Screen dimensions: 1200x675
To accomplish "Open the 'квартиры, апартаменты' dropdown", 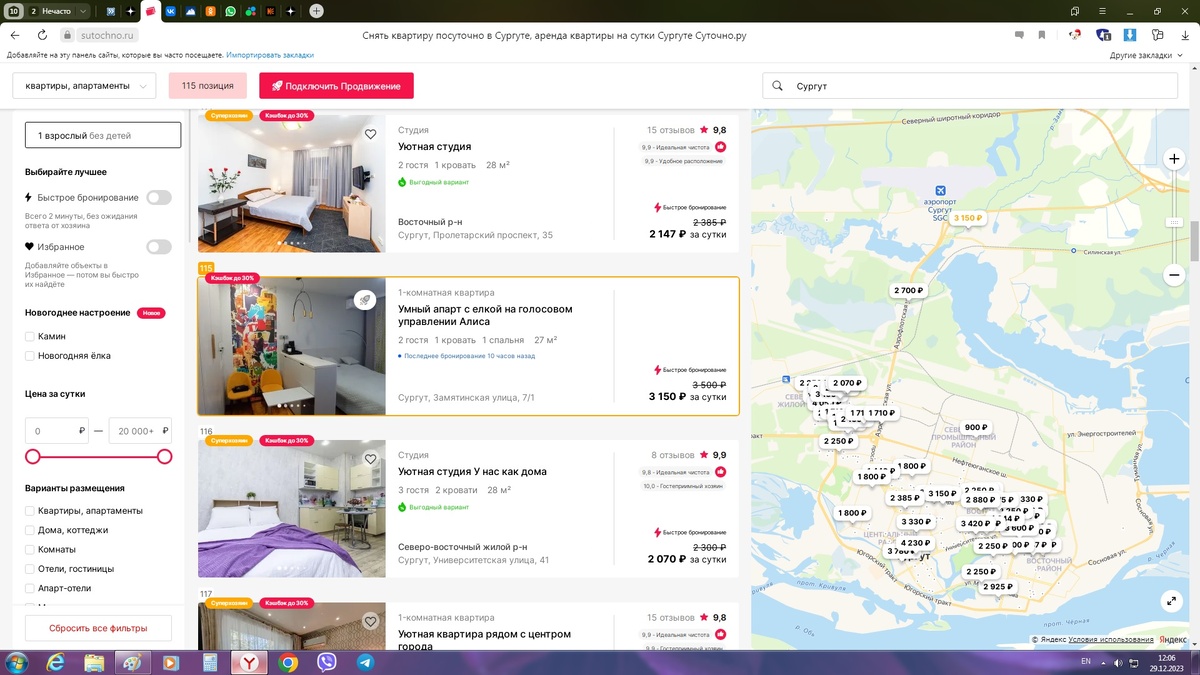I will [84, 86].
